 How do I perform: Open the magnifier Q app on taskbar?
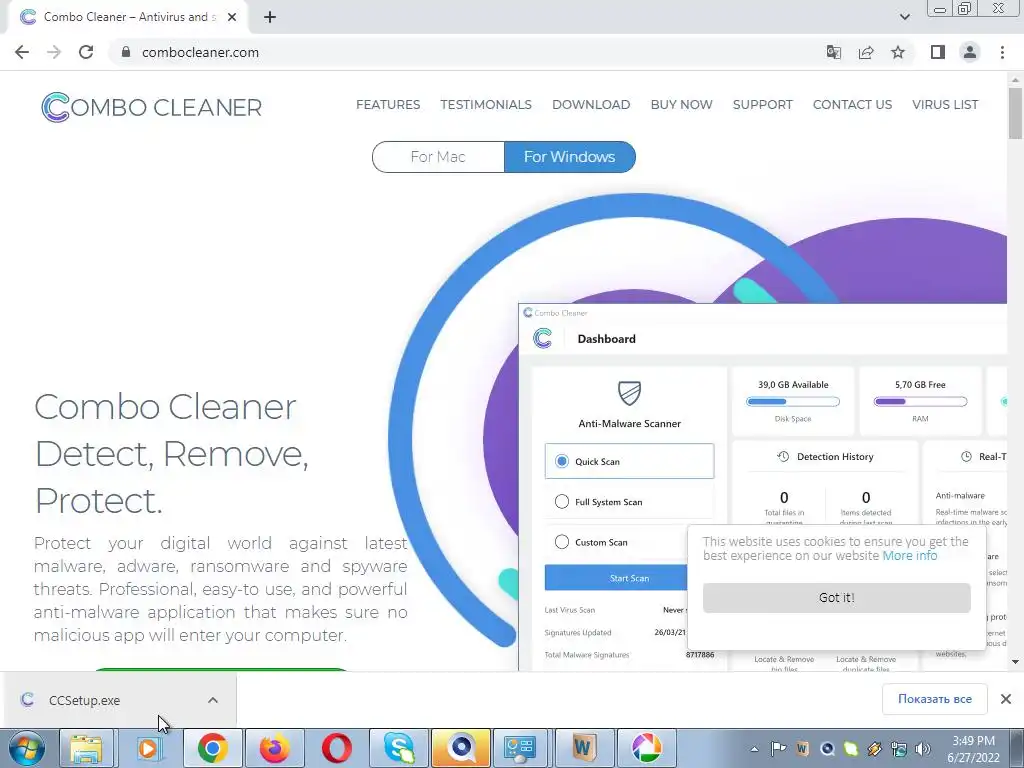point(460,748)
